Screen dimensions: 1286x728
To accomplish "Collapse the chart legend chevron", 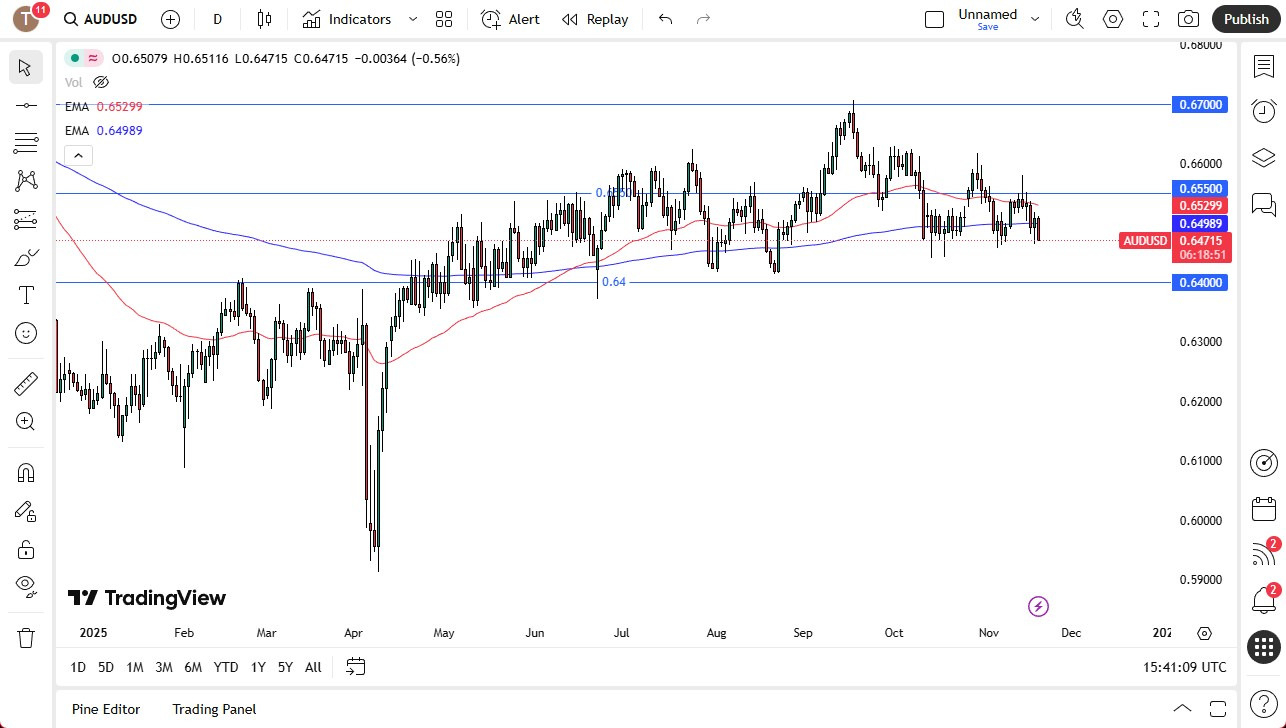I will 78,155.
